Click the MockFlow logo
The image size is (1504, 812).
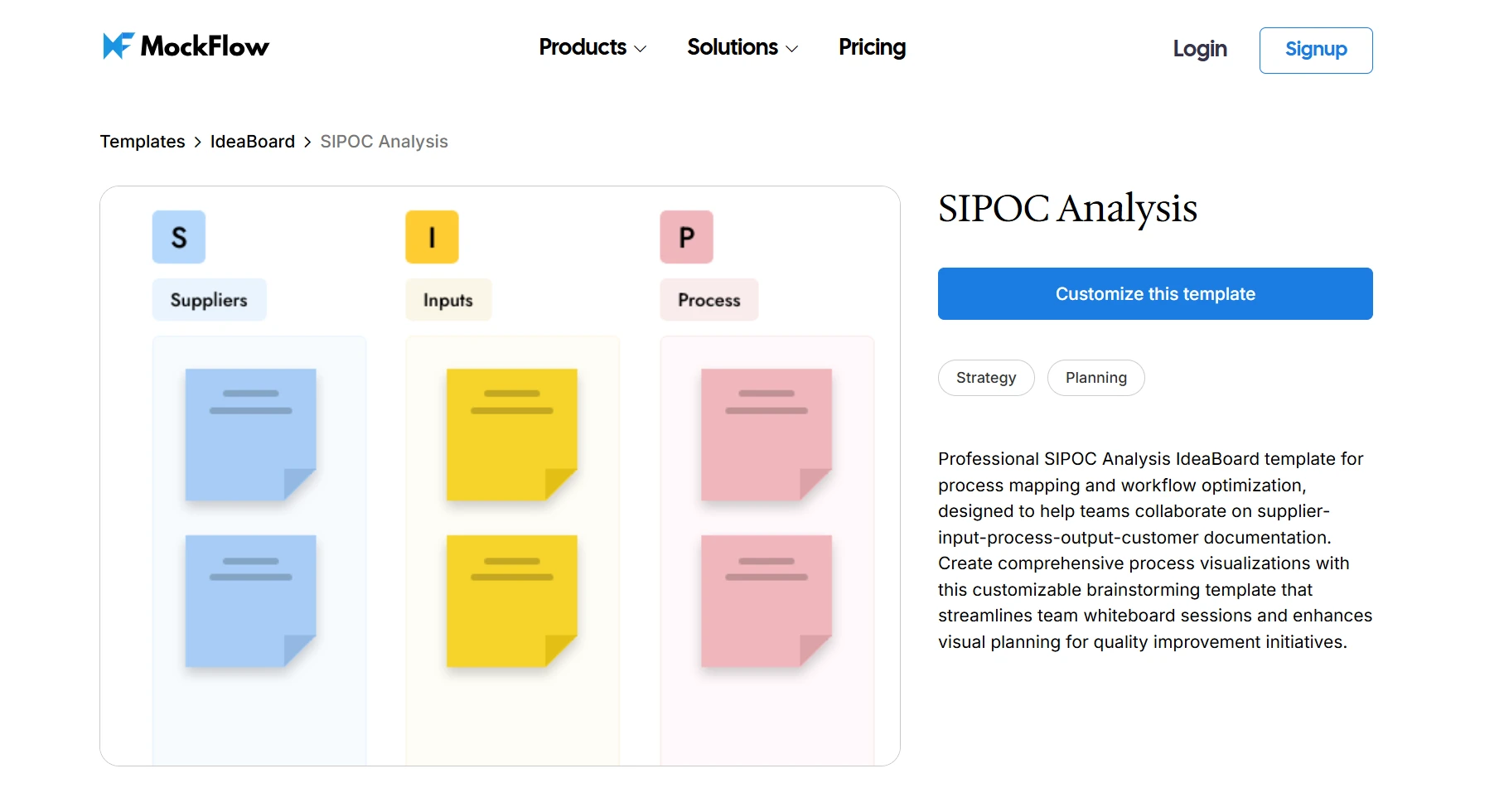[184, 46]
